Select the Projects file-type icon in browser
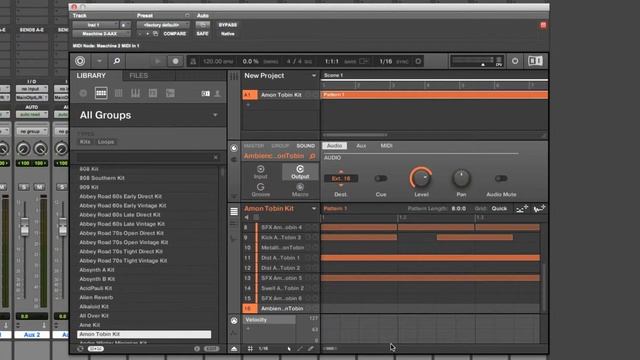The image size is (640, 360). [83, 93]
